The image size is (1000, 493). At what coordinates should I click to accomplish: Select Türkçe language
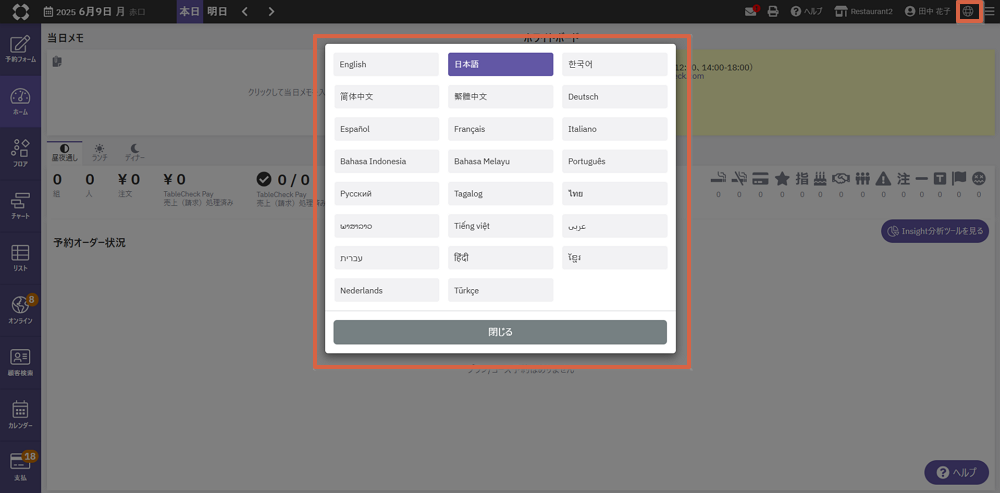(501, 290)
